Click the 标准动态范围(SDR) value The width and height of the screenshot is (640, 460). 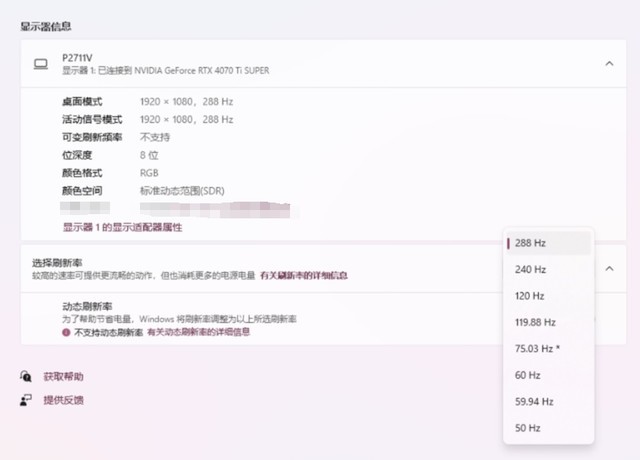coord(182,191)
